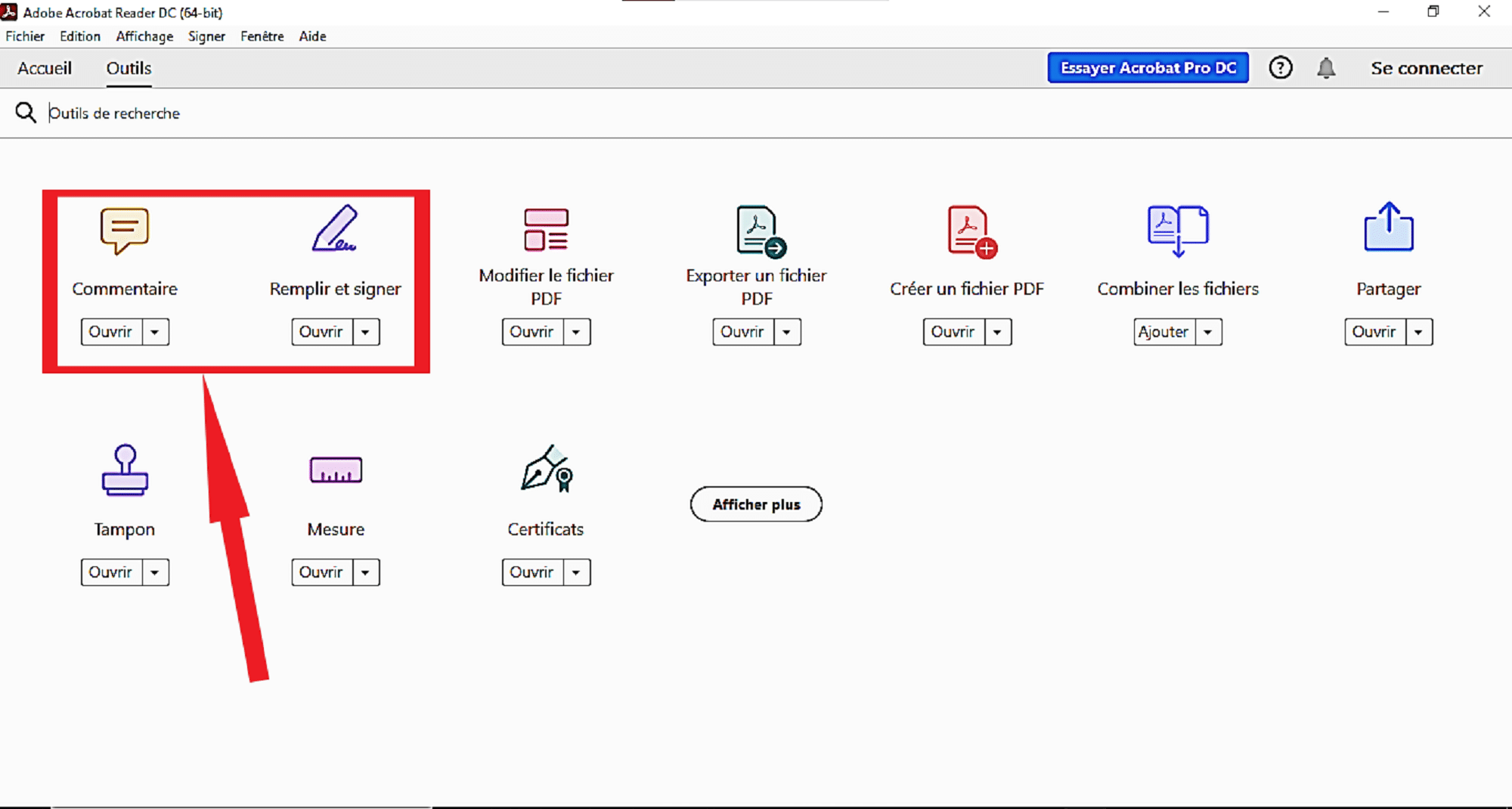The width and height of the screenshot is (1512, 809).
Task: Open the Fenêtre menu
Action: point(262,36)
